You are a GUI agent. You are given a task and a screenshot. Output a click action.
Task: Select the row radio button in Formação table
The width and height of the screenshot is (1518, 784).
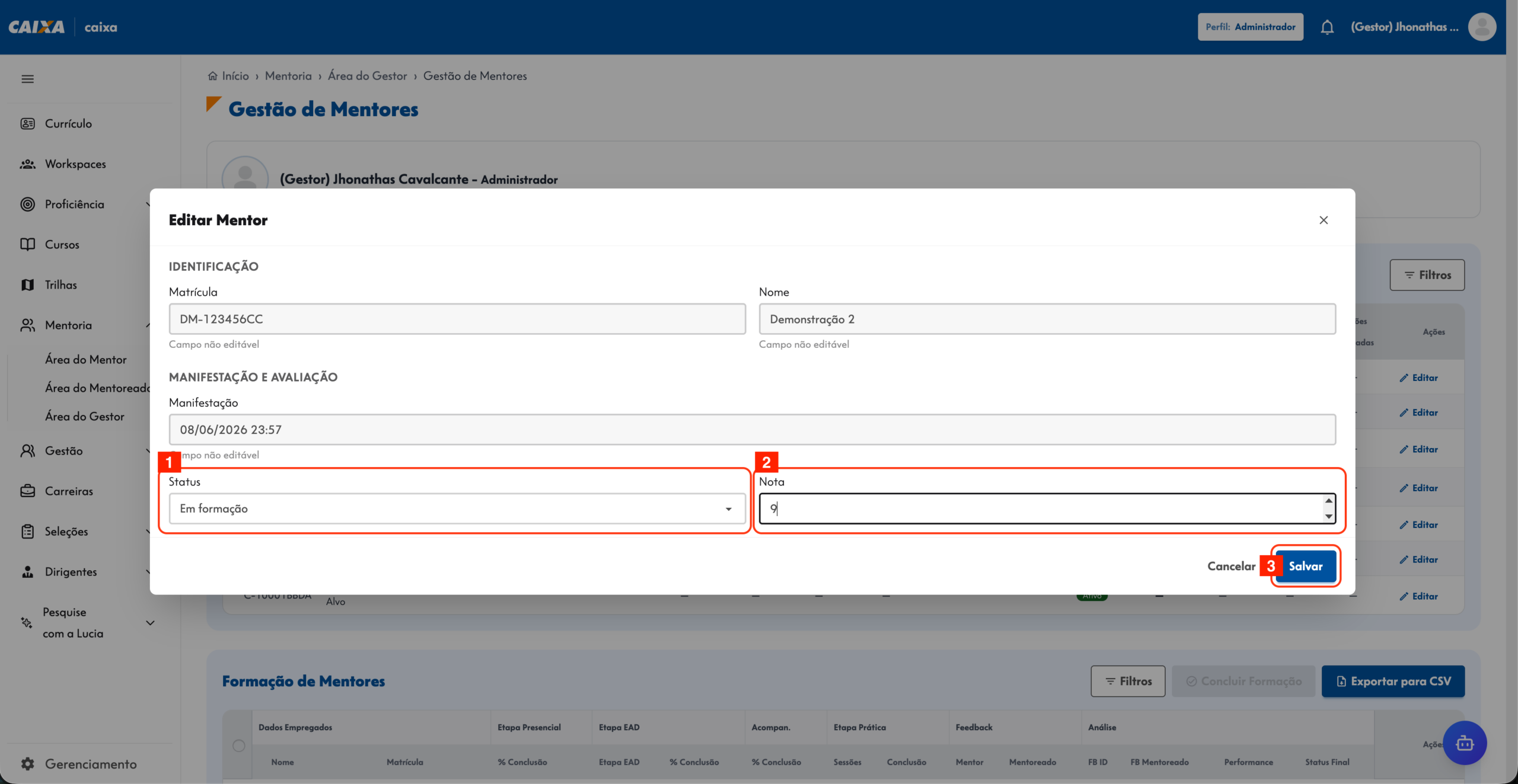239,745
